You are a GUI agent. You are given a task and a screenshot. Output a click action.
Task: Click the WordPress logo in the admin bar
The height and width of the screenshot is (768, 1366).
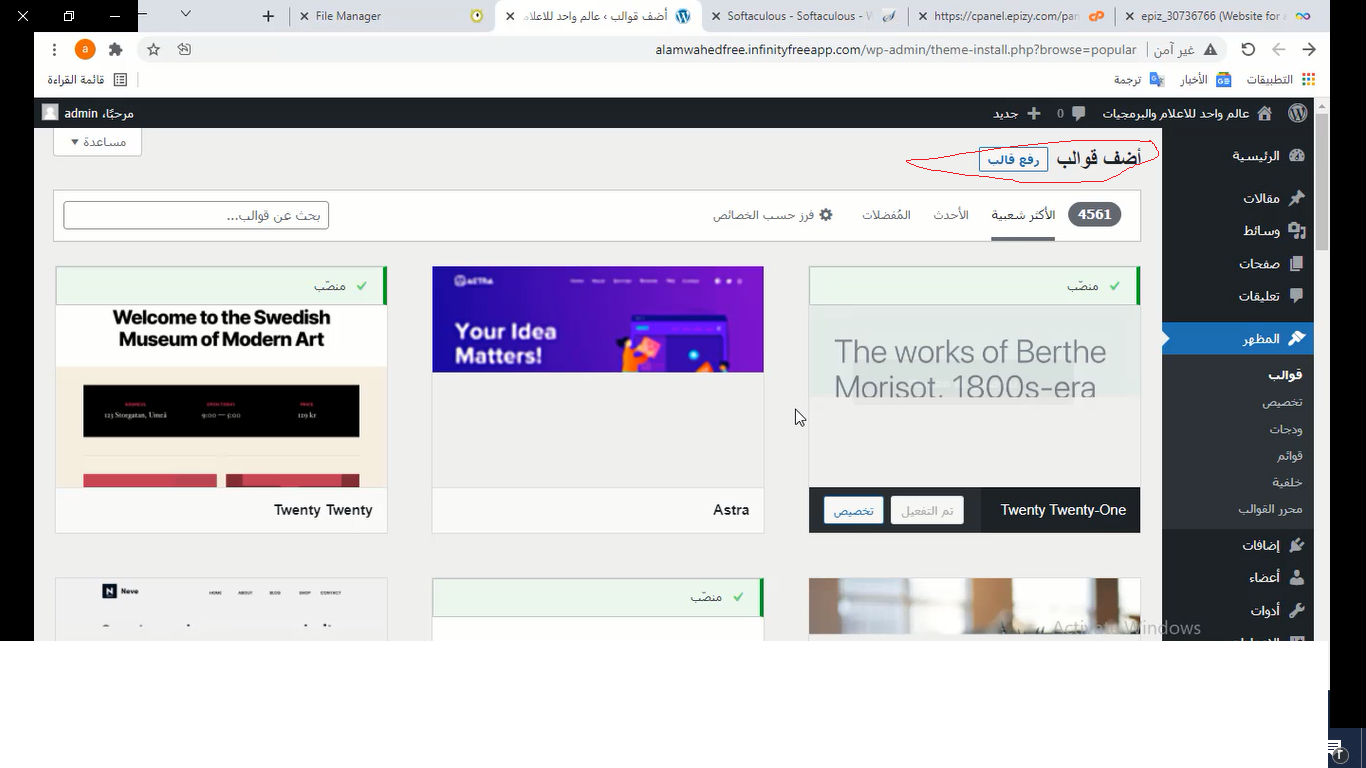point(1298,113)
